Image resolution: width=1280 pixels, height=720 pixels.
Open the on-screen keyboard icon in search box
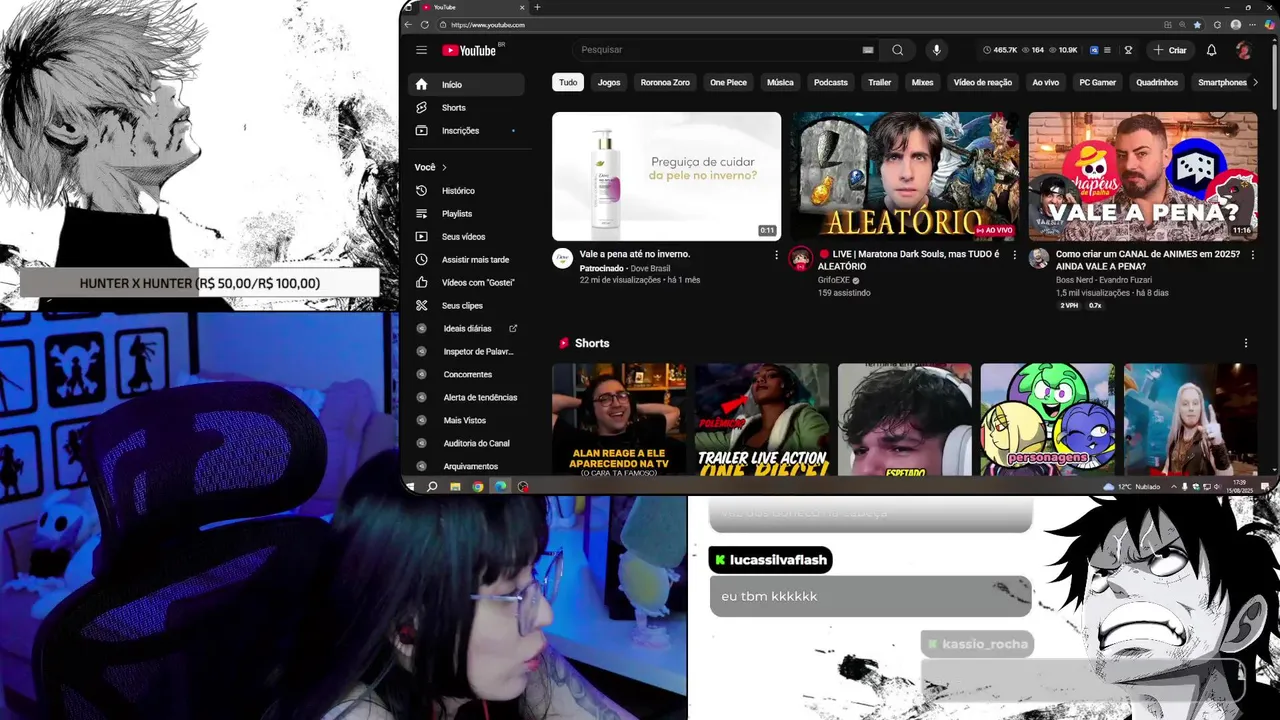(x=868, y=50)
